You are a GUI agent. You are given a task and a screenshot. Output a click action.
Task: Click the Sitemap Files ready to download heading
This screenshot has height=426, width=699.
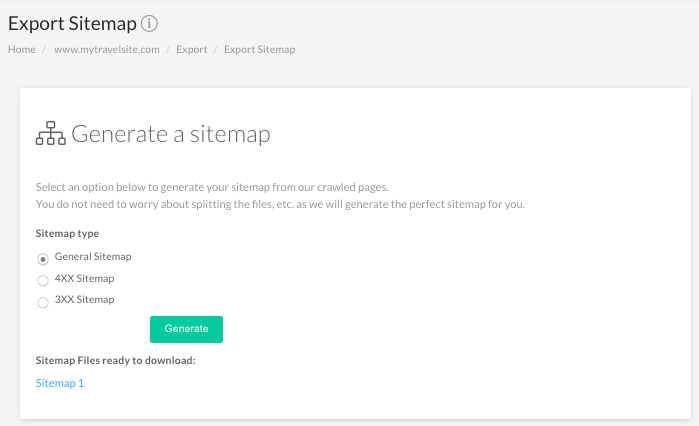click(115, 360)
